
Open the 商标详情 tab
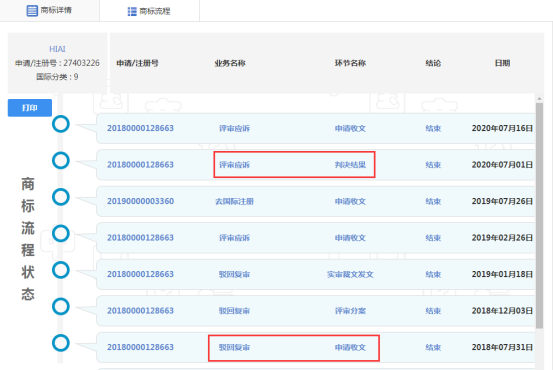pyautogui.click(x=49, y=11)
